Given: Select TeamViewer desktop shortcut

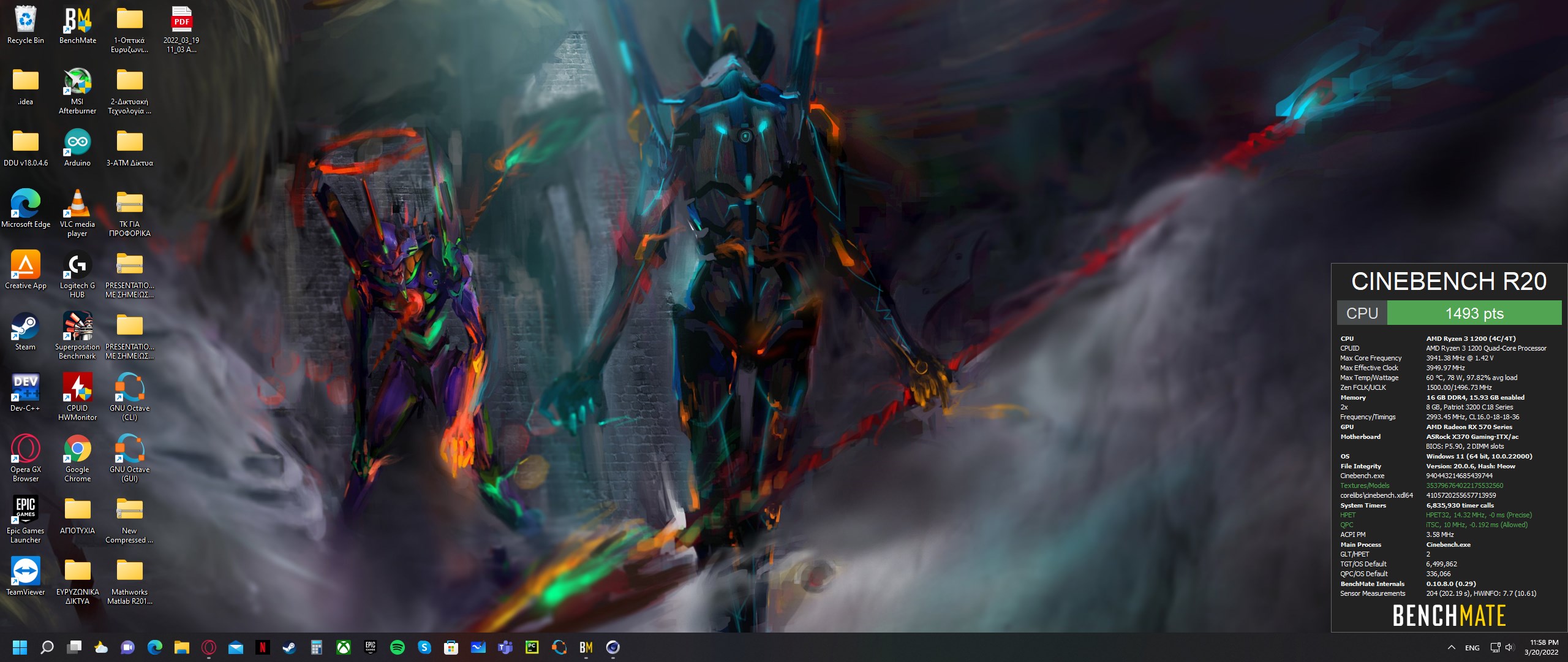Looking at the screenshot, I should pos(26,576).
